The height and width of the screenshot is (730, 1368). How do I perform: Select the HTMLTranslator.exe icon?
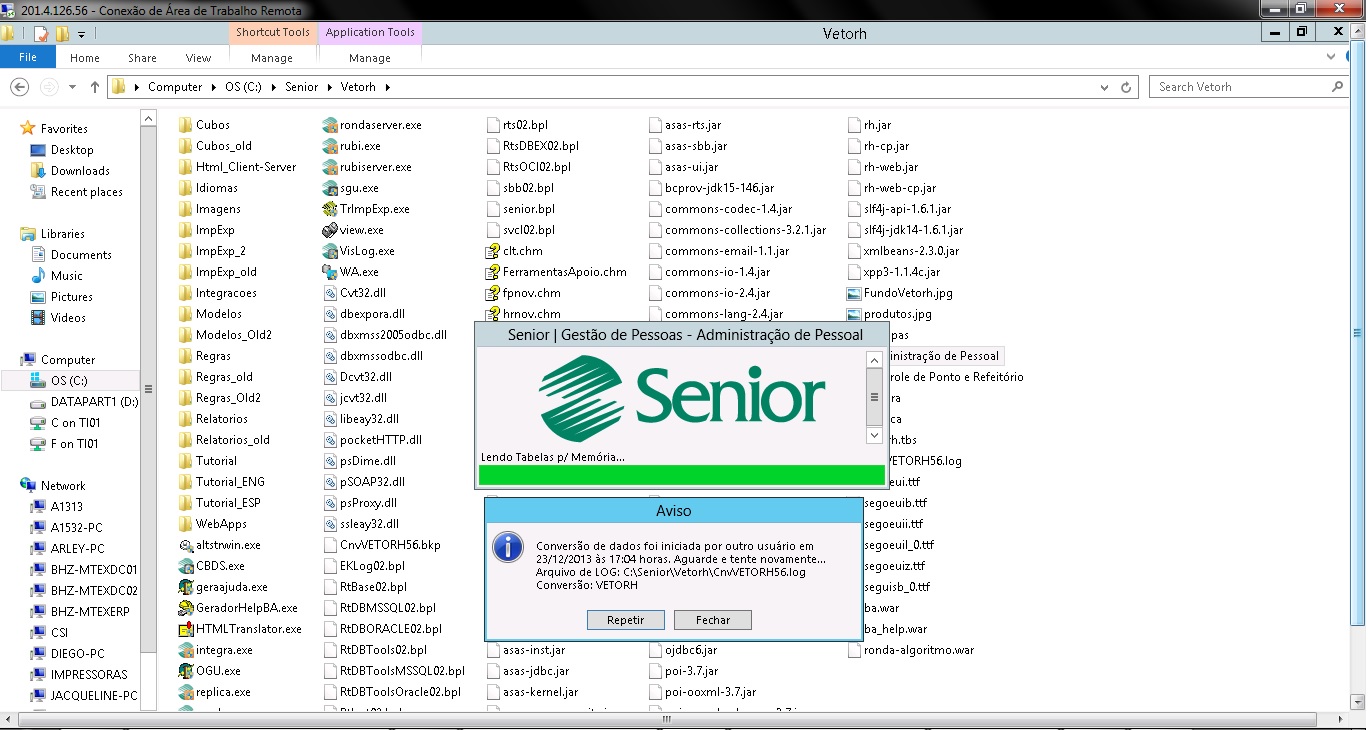(x=186, y=629)
